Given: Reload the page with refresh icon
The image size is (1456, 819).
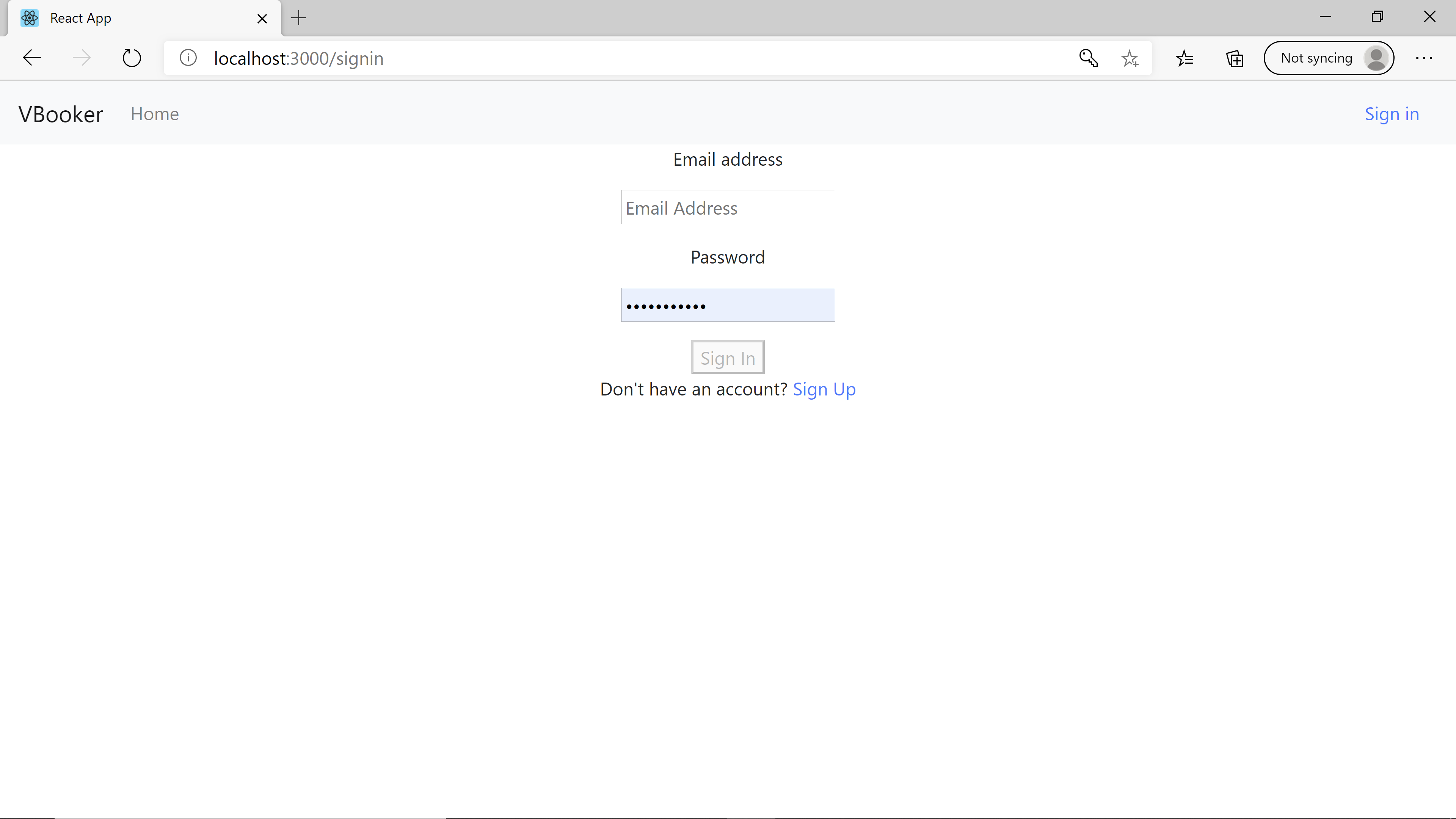Looking at the screenshot, I should (132, 58).
